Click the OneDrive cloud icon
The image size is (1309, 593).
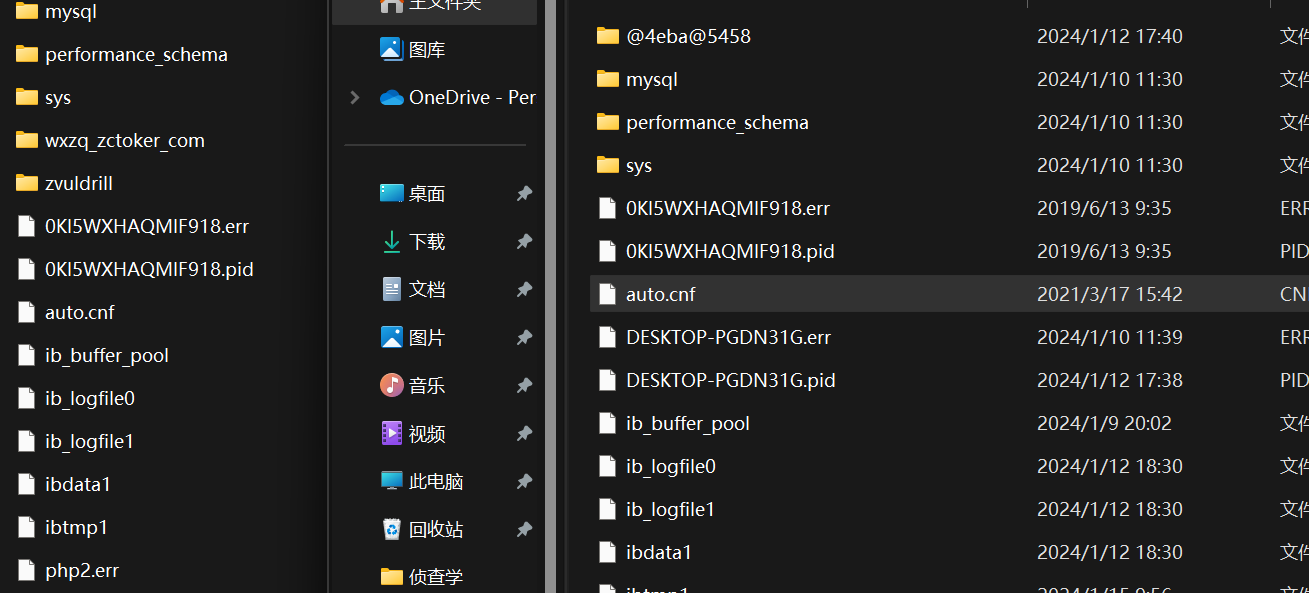coord(392,97)
